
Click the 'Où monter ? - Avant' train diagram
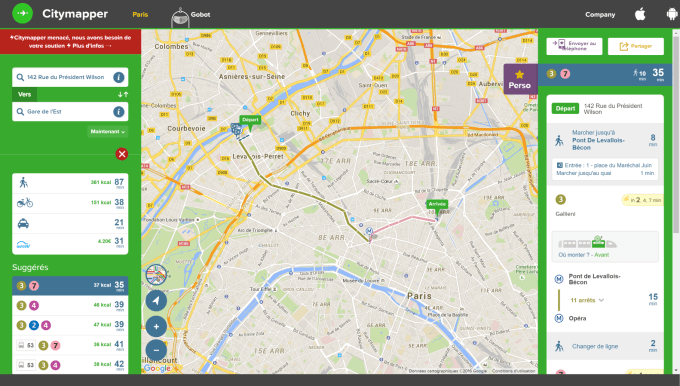pyautogui.click(x=605, y=247)
